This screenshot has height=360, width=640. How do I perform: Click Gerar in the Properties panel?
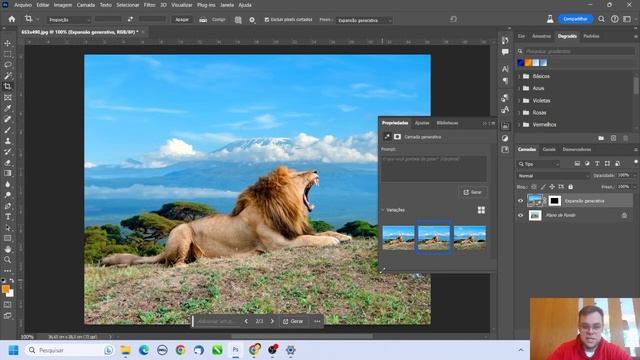(x=473, y=192)
